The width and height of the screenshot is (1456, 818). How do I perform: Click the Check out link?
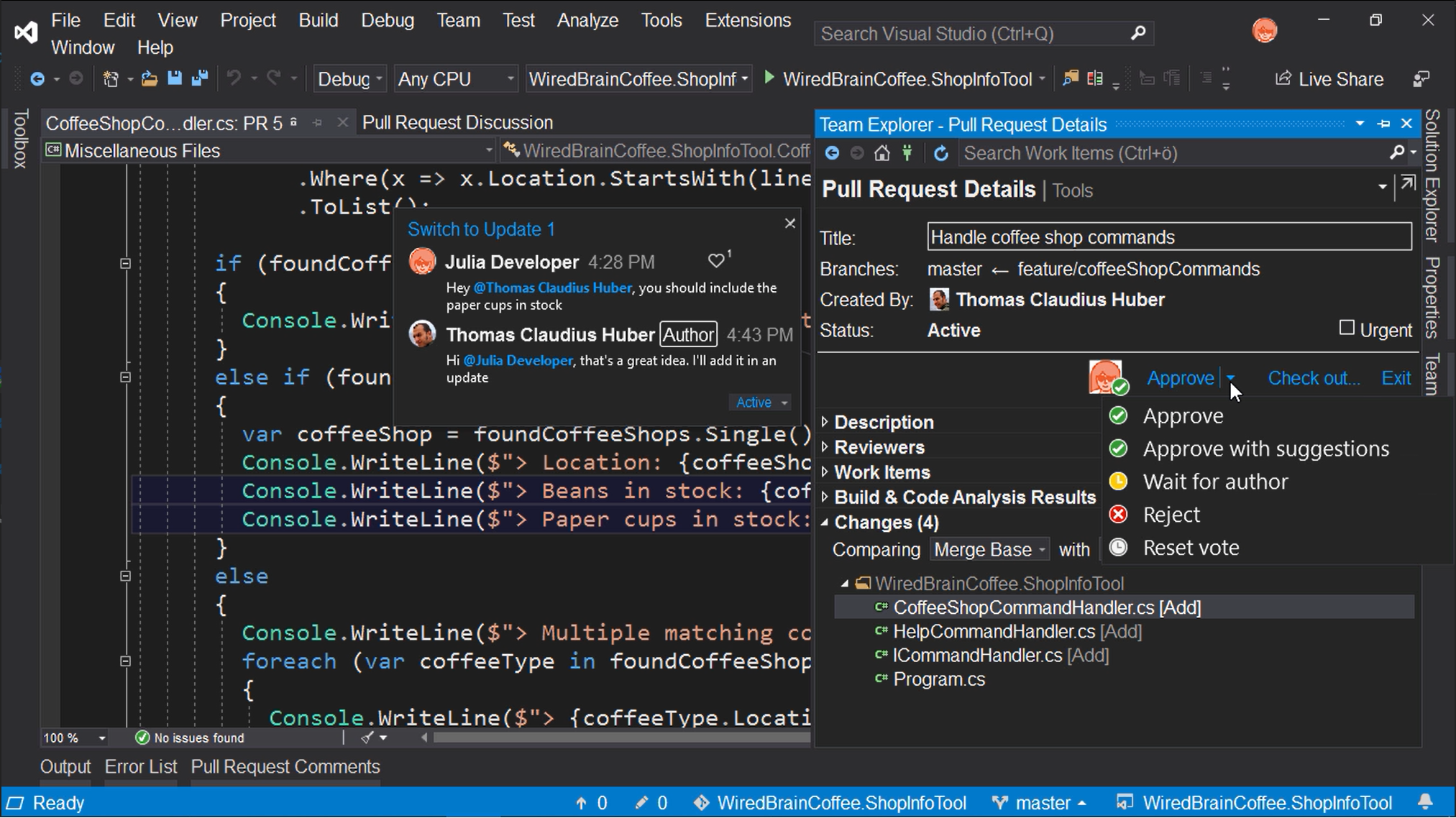[1313, 377]
